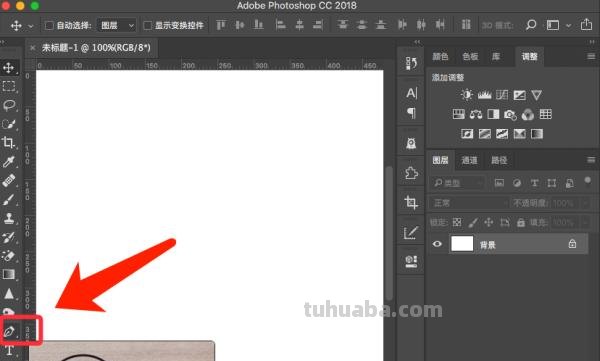Add a Hue/Saturation adjustment
The width and height of the screenshot is (600, 361).
tap(458, 114)
